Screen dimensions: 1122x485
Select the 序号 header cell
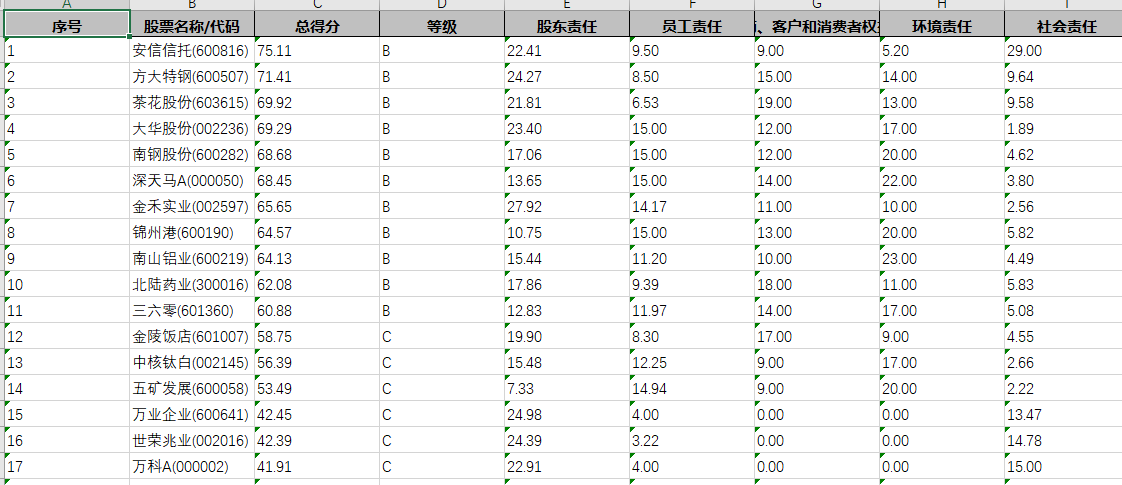67,24
